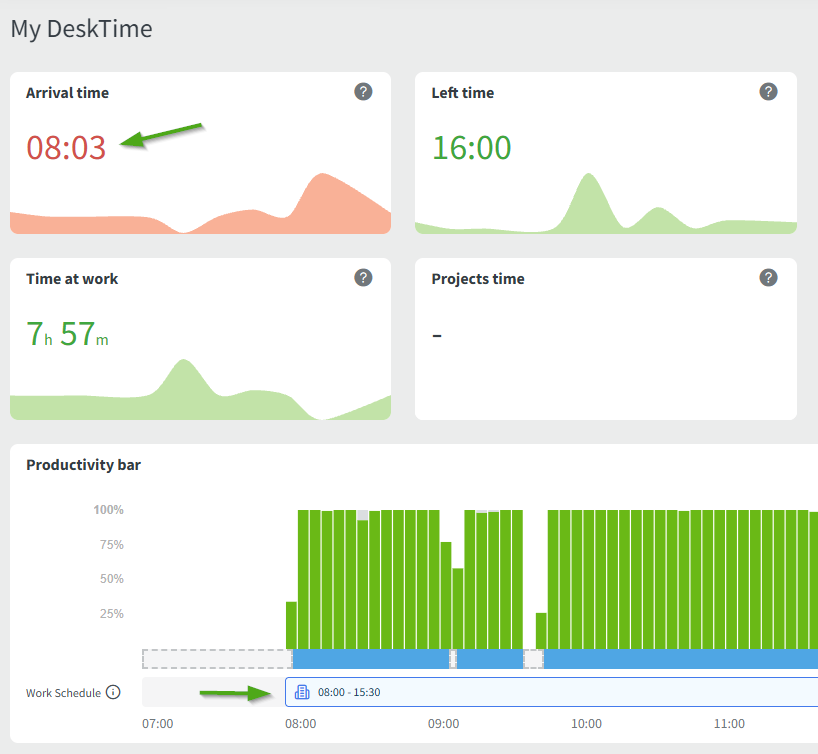Click the blue timeline segment starting at 08:00
The height and width of the screenshot is (754, 818).
point(370,659)
